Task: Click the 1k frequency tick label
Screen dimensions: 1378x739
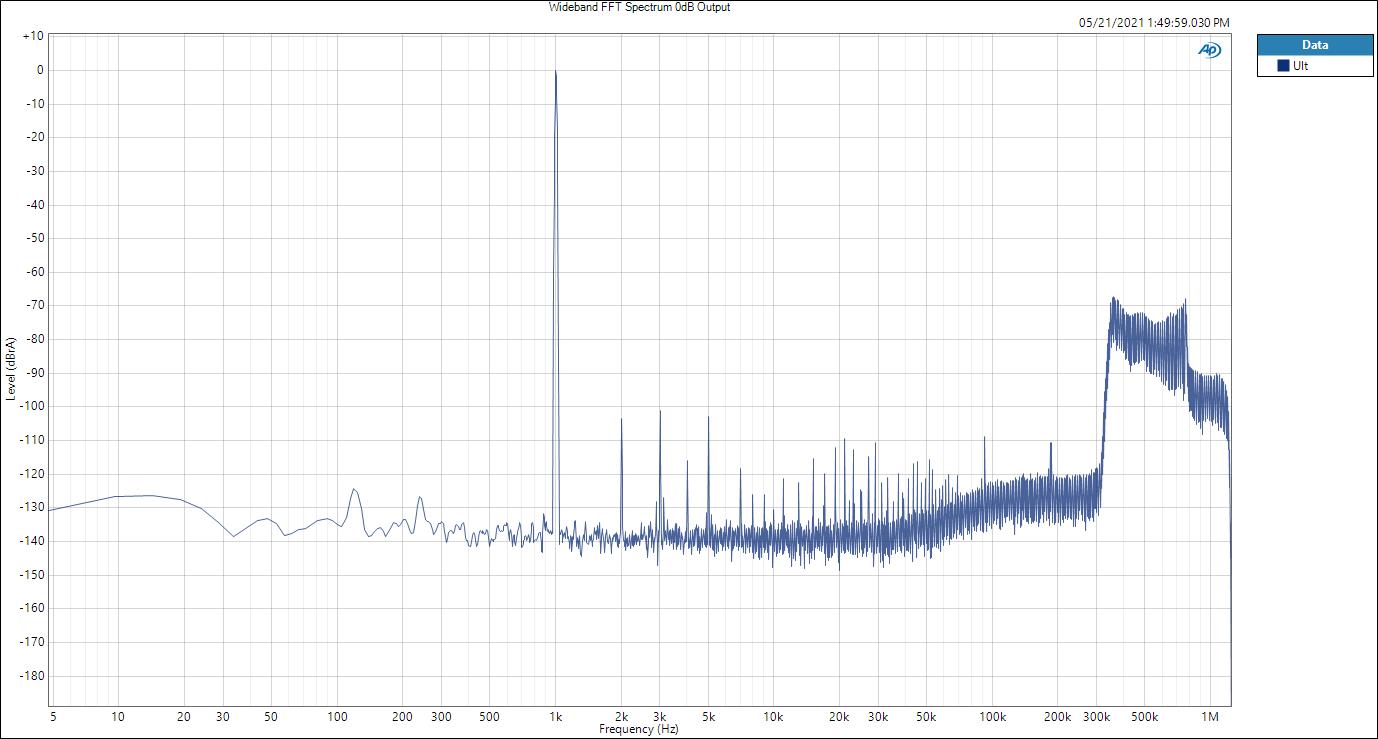Action: point(556,717)
